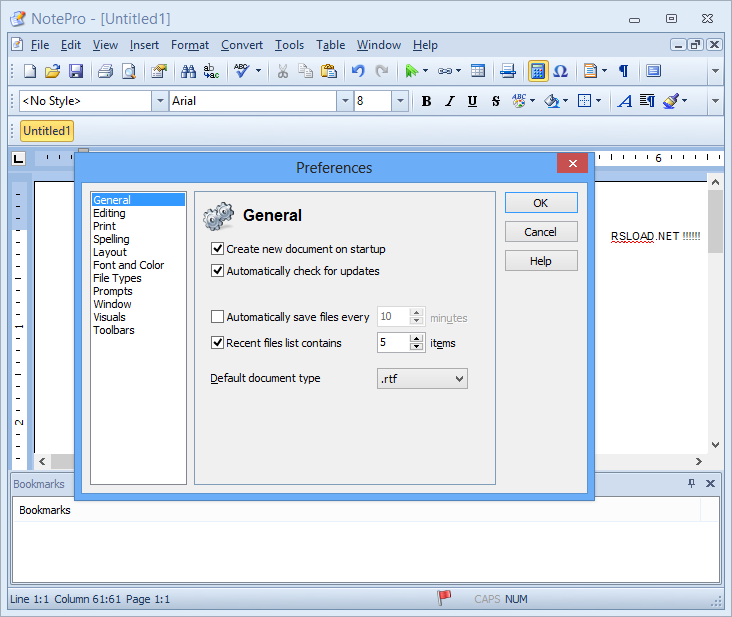Open the Font dialog A icon
The height and width of the screenshot is (617, 732).
(x=624, y=101)
